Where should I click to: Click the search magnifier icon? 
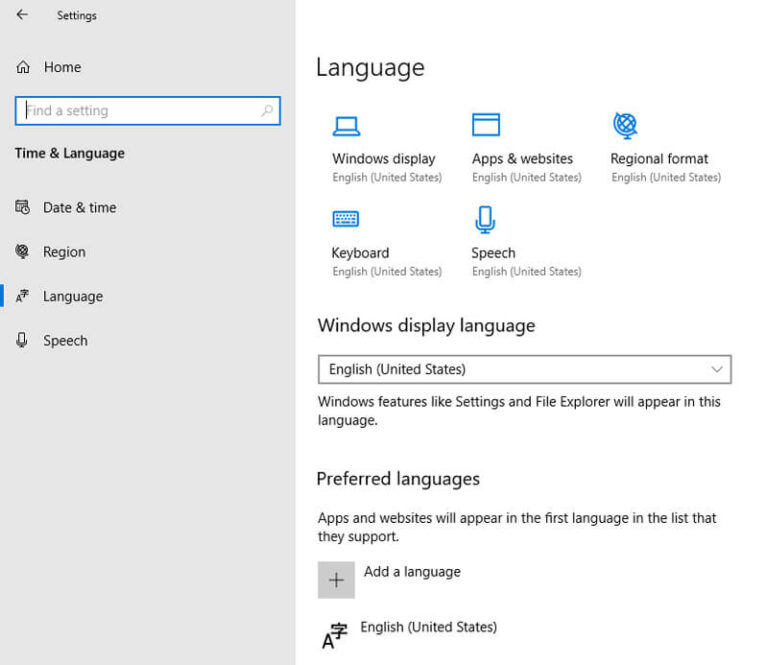[267, 111]
